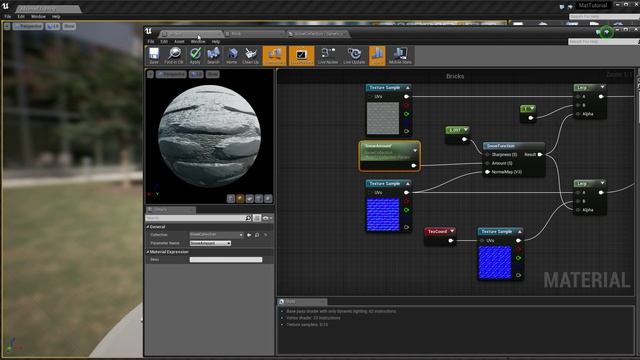Click red channel pin of gray Texture Sample

point(406,105)
